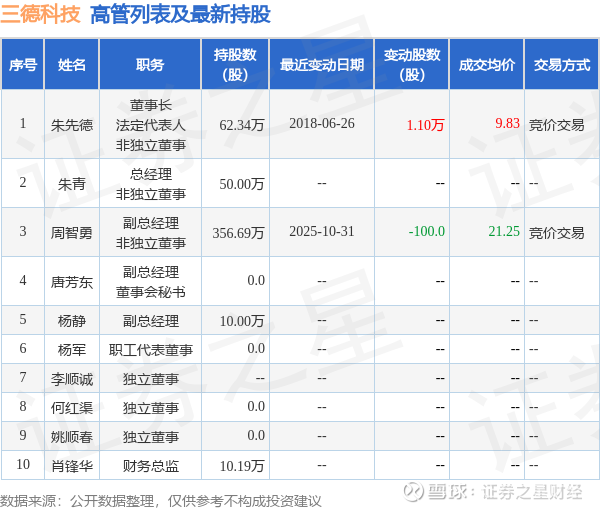Click the name 周智勇
Viewport: 600px width, 510px height.
72,233
